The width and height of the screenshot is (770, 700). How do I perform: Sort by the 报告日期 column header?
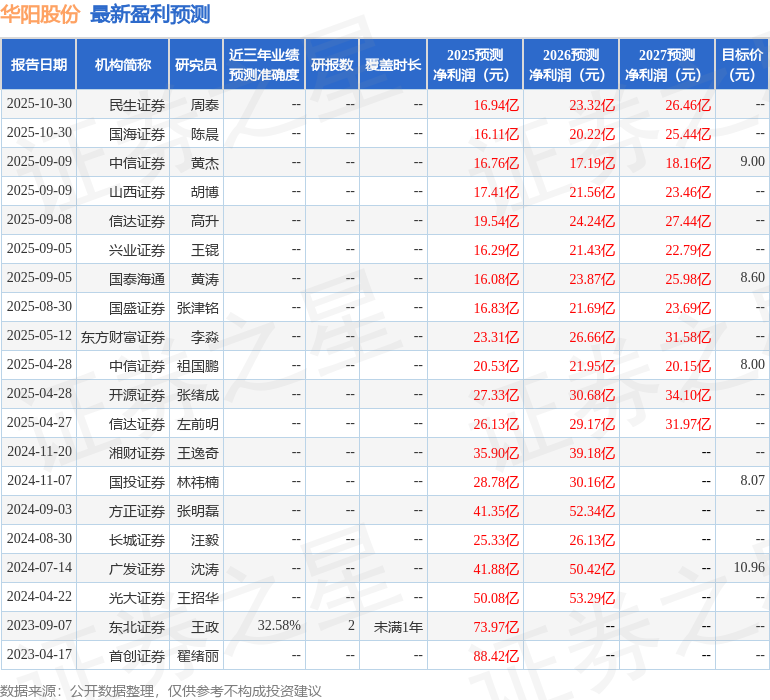pos(39,65)
